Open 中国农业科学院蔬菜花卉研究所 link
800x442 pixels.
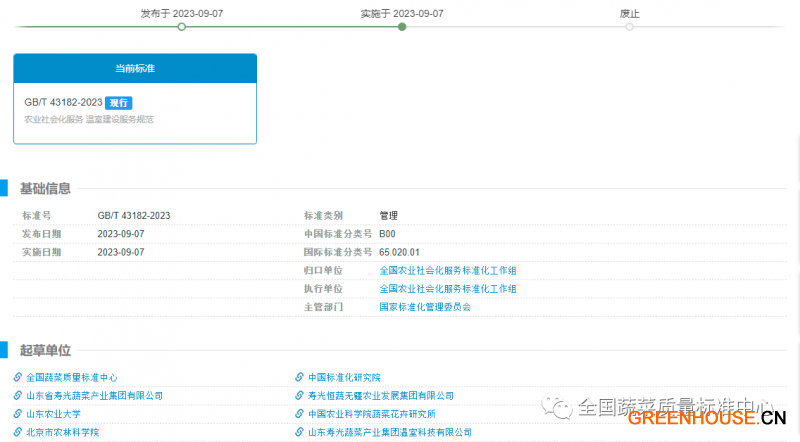point(372,414)
